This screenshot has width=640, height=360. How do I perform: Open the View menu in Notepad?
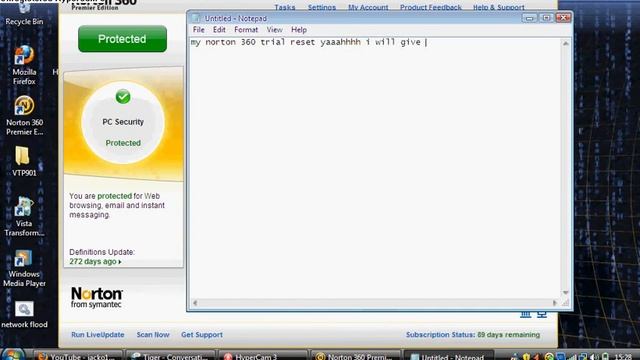coord(274,30)
